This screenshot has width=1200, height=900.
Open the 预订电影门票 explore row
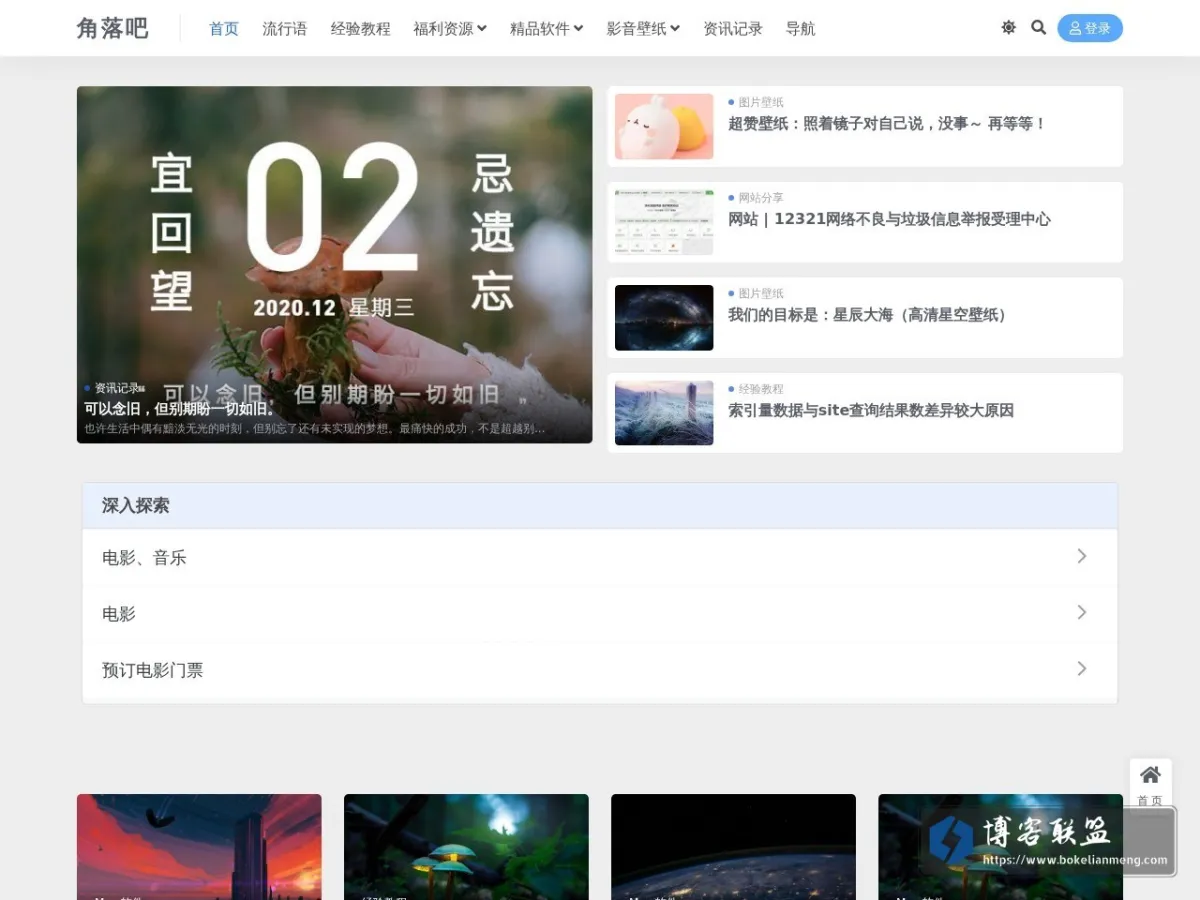600,669
